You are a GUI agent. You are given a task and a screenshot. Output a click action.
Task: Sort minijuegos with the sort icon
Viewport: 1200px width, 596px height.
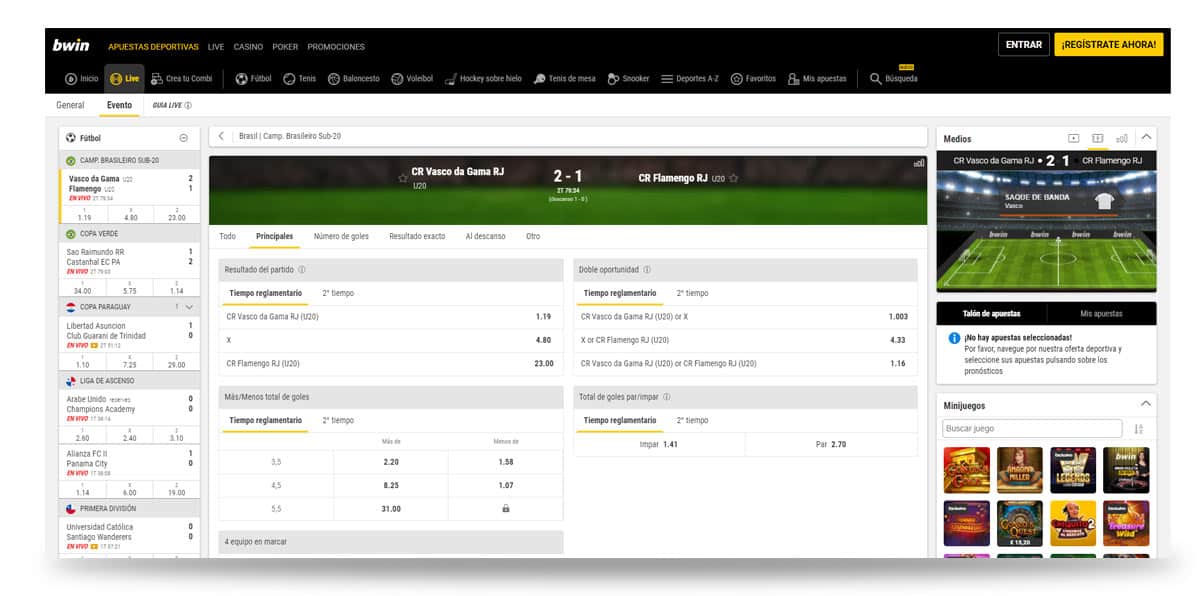[1138, 429]
